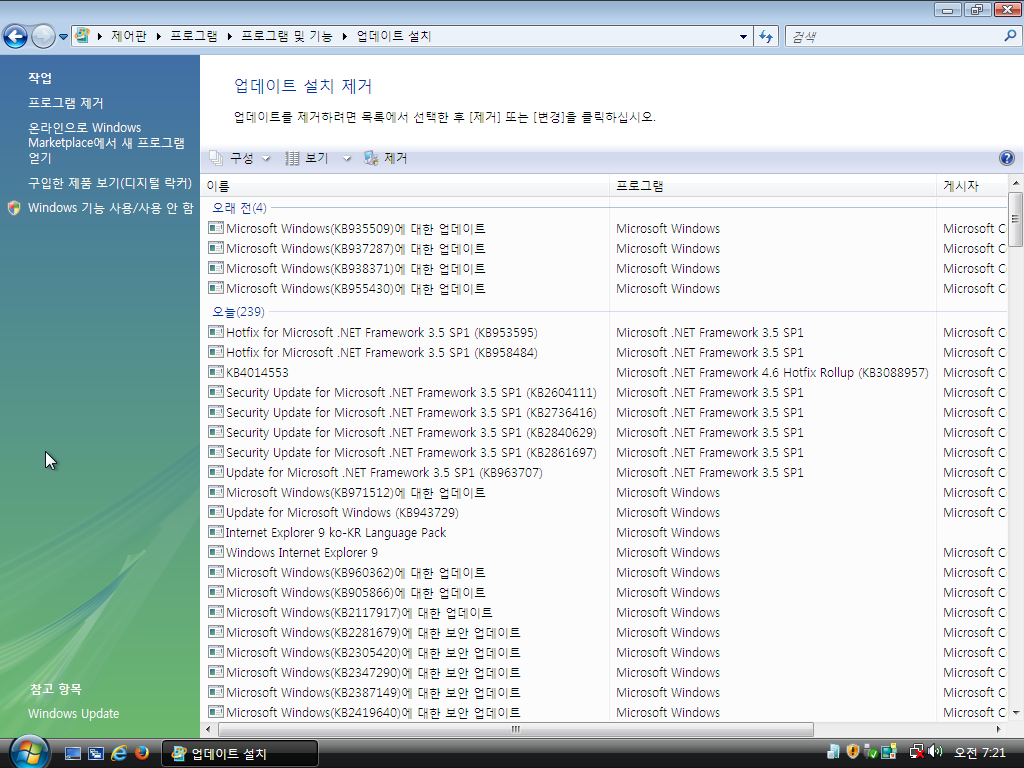Select Windows Internet Explorer 9 icon
Viewport: 1024px width, 768px height.
click(x=216, y=552)
